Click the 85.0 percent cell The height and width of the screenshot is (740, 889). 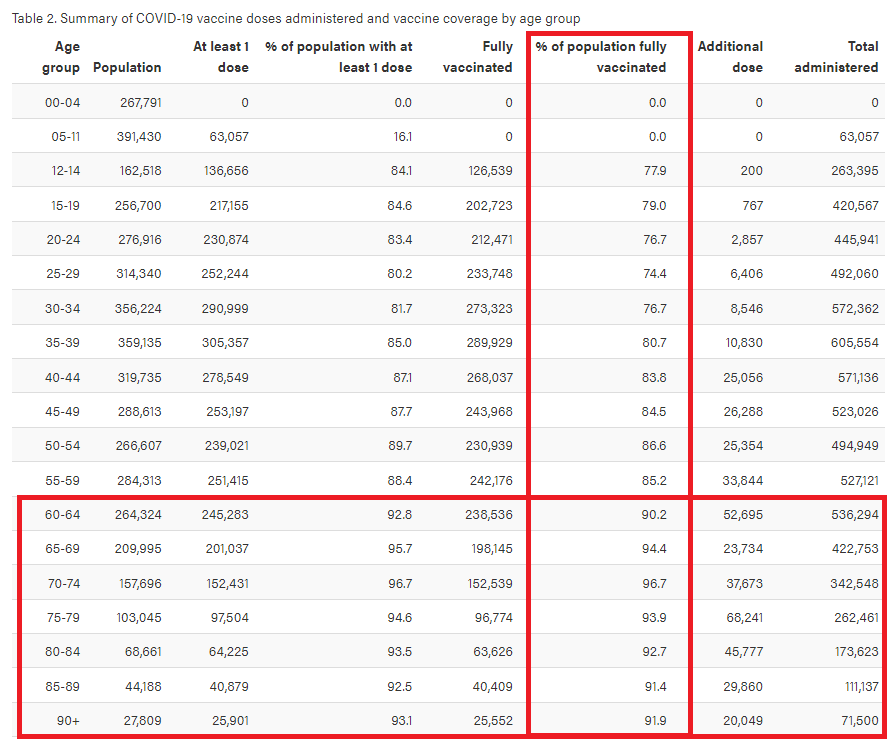[x=400, y=342]
